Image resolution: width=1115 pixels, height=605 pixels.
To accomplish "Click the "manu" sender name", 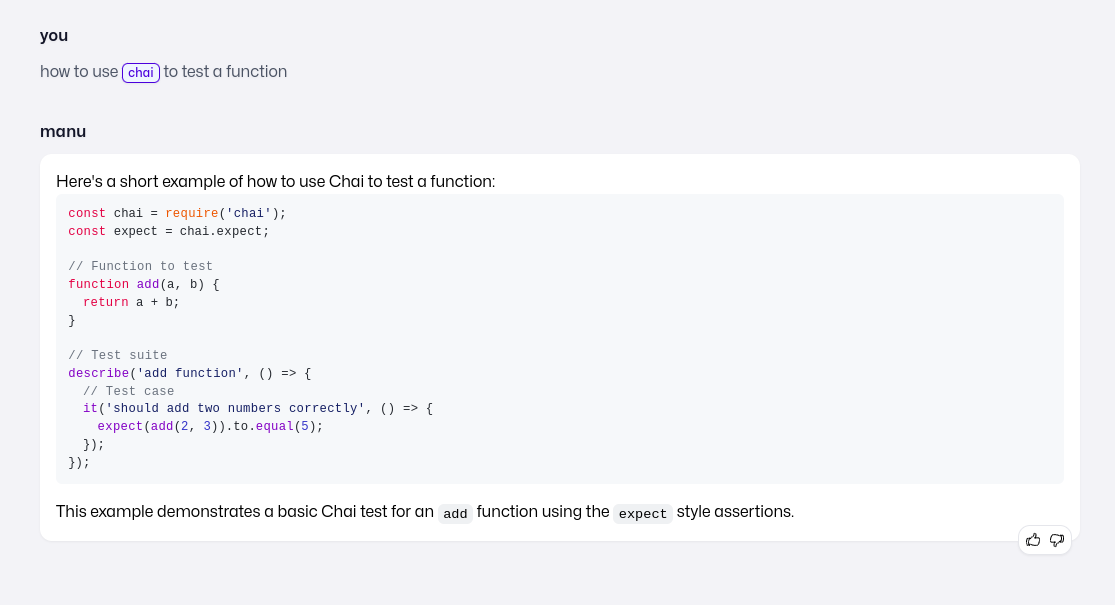I will point(63,131).
